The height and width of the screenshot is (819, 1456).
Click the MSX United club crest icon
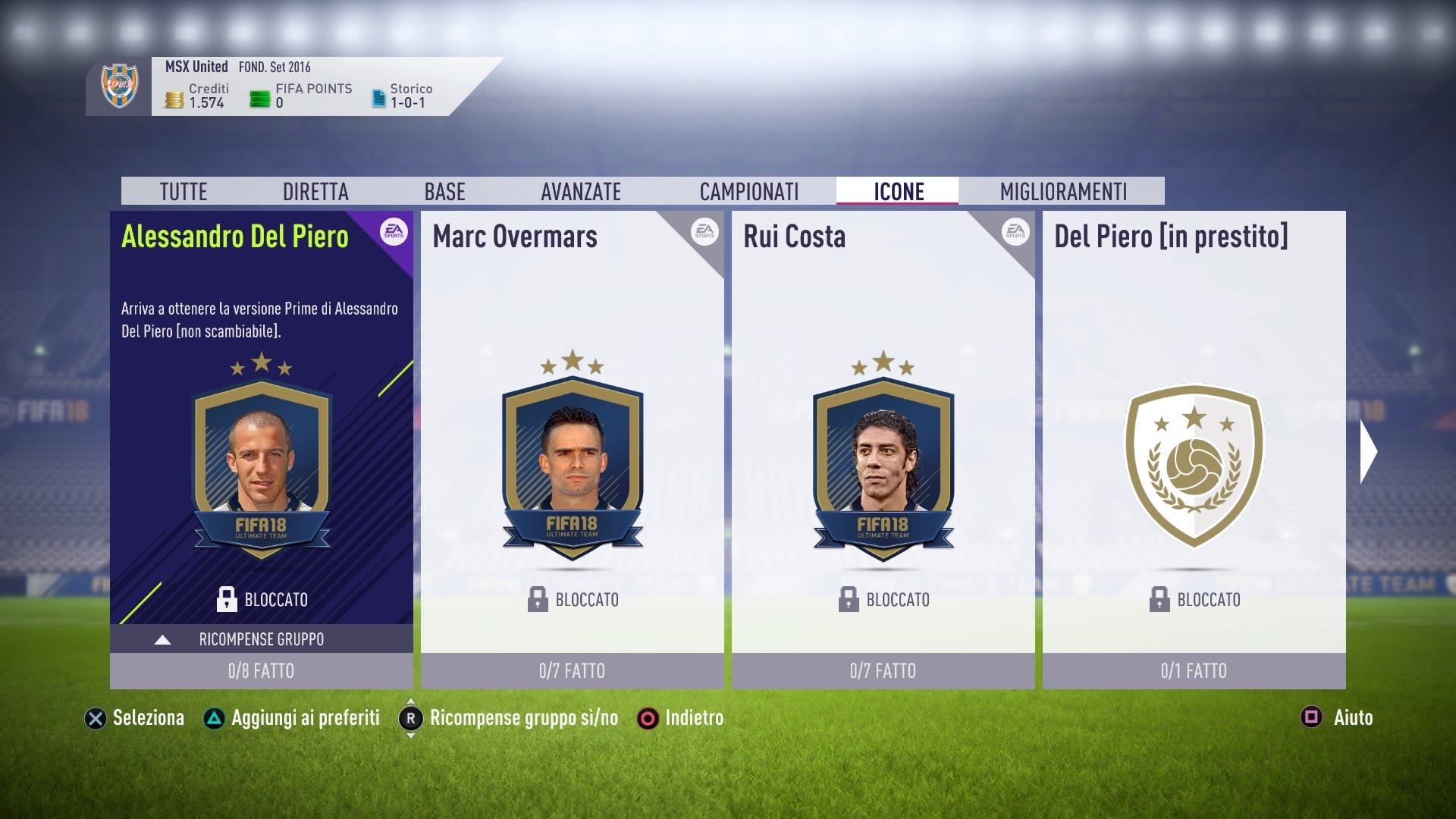(120, 86)
